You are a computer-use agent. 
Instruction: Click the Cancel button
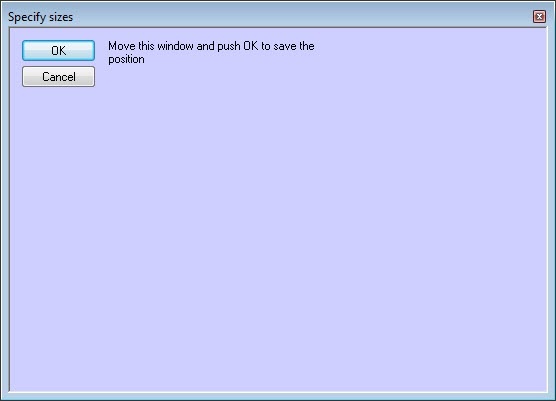click(x=59, y=77)
